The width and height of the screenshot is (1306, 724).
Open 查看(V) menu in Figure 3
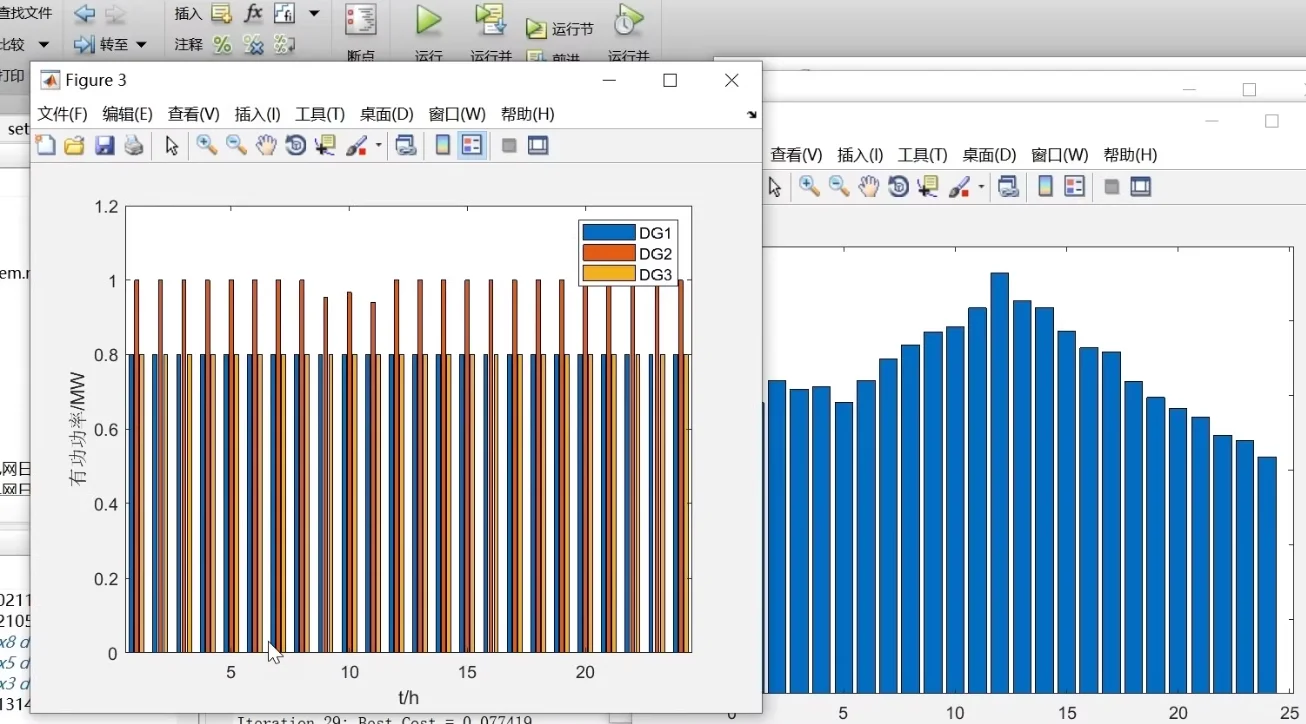(194, 114)
